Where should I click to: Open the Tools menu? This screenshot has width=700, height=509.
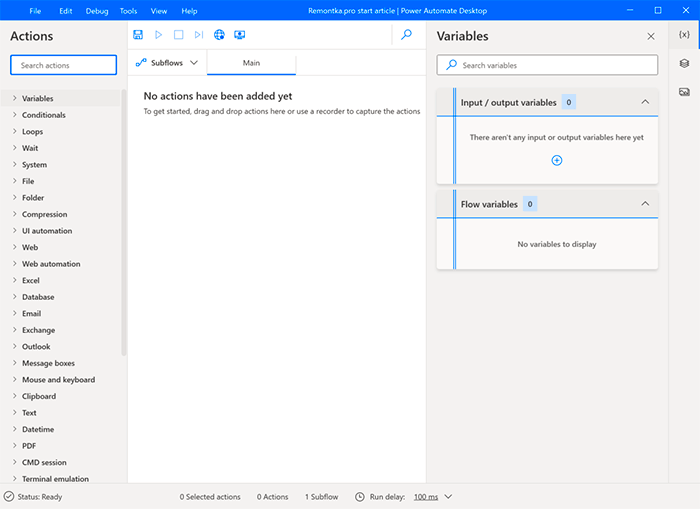[x=128, y=11]
